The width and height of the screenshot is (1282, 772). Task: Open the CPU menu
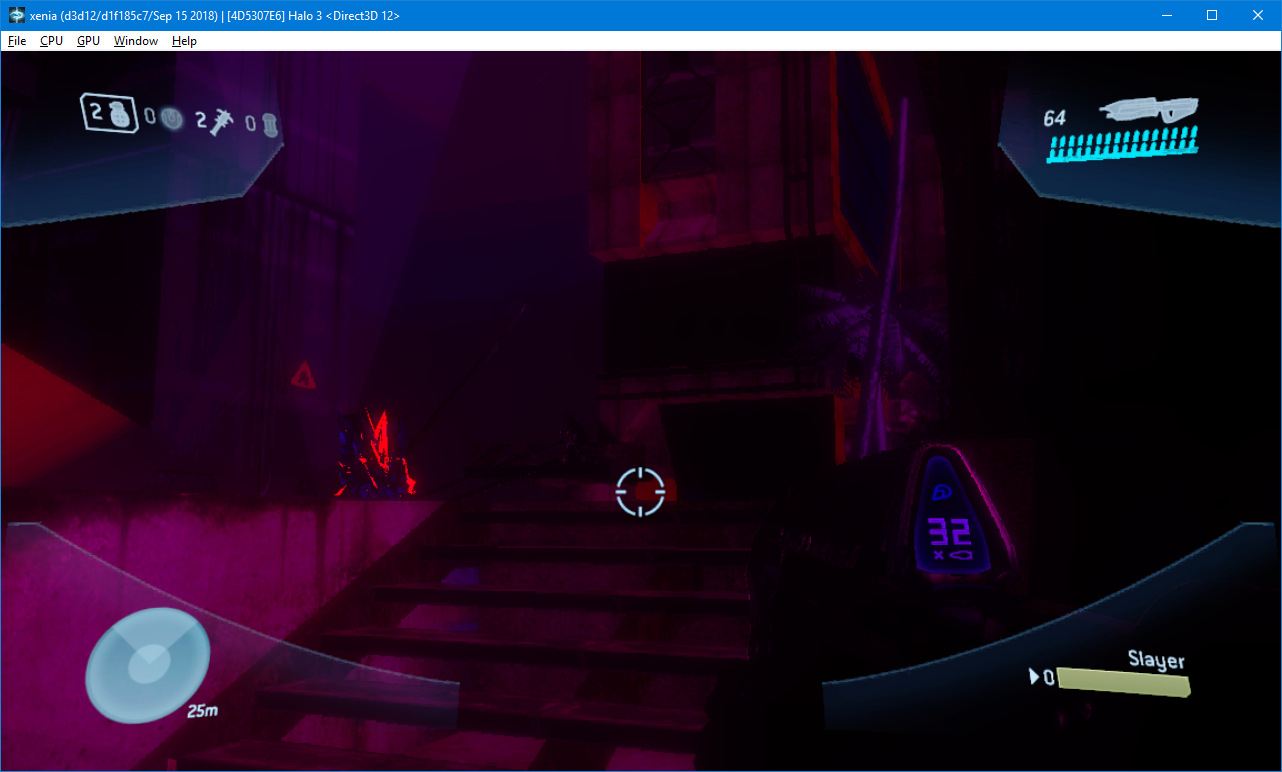pos(51,41)
